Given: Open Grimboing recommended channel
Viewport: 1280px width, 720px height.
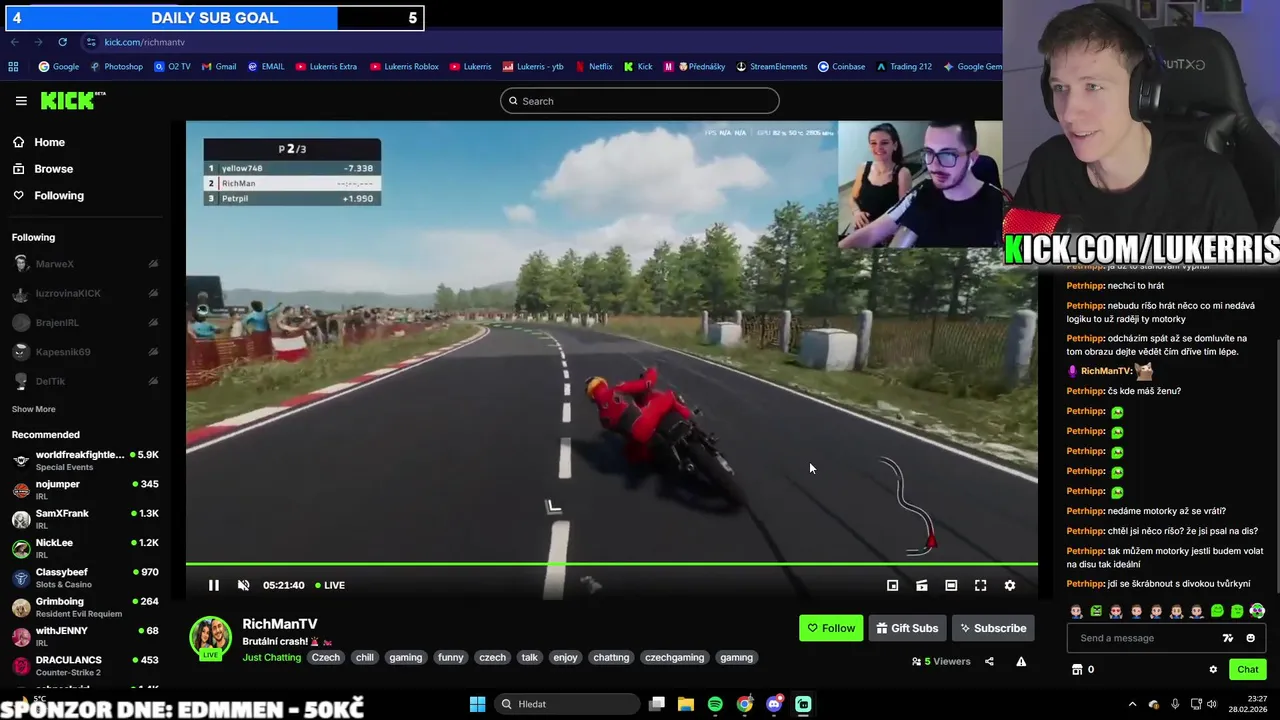Looking at the screenshot, I should click(85, 607).
